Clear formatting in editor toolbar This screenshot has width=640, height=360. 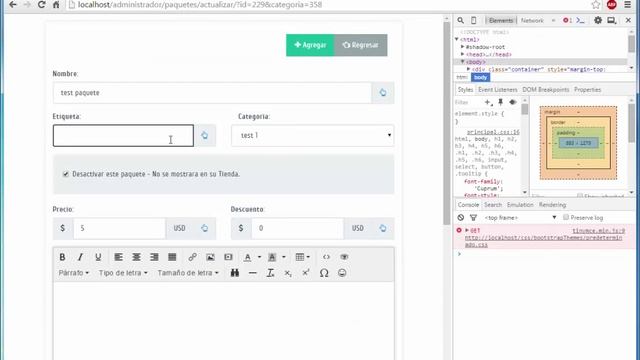(x=270, y=273)
